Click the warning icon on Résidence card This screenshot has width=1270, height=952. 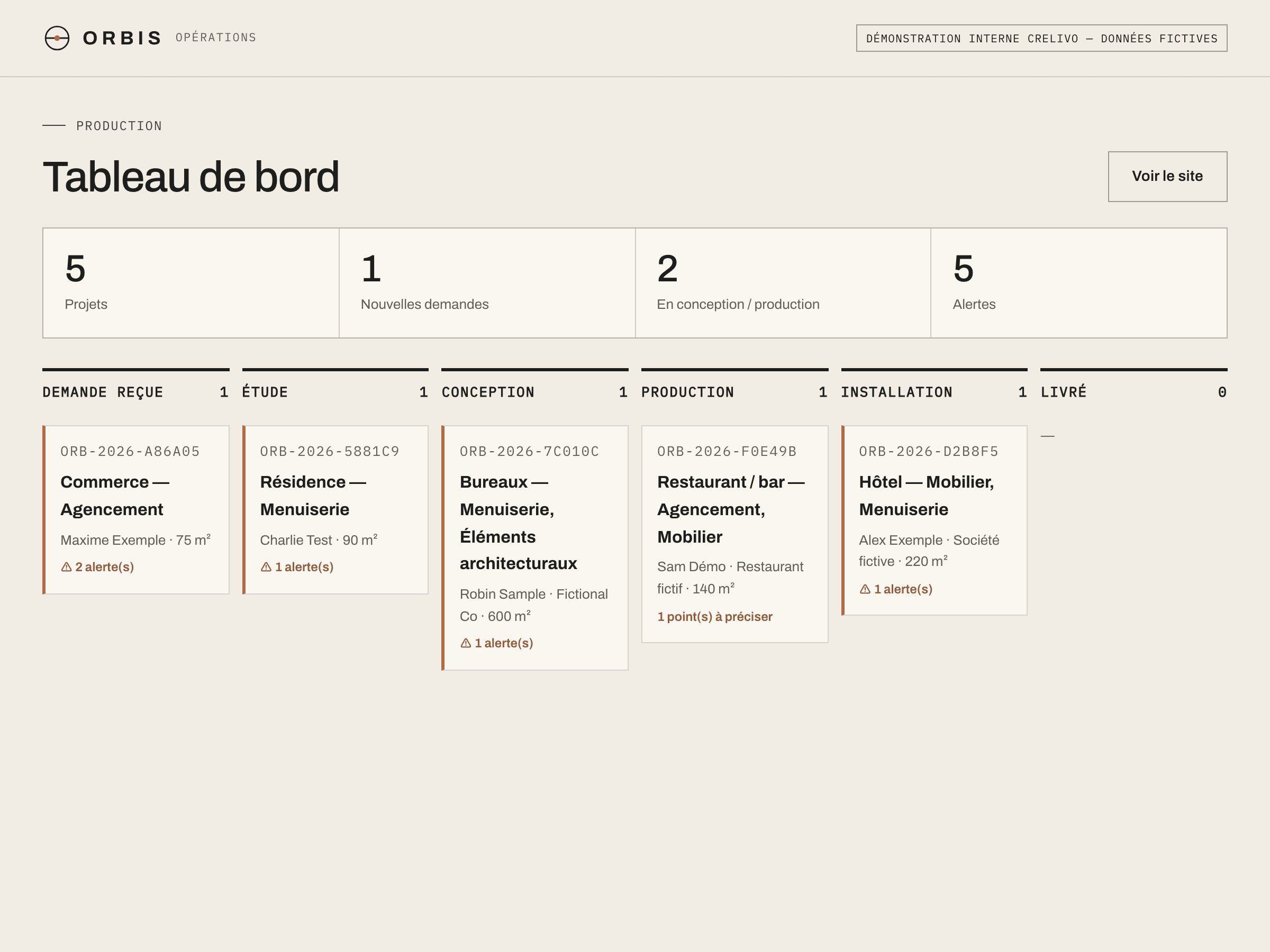click(x=266, y=567)
